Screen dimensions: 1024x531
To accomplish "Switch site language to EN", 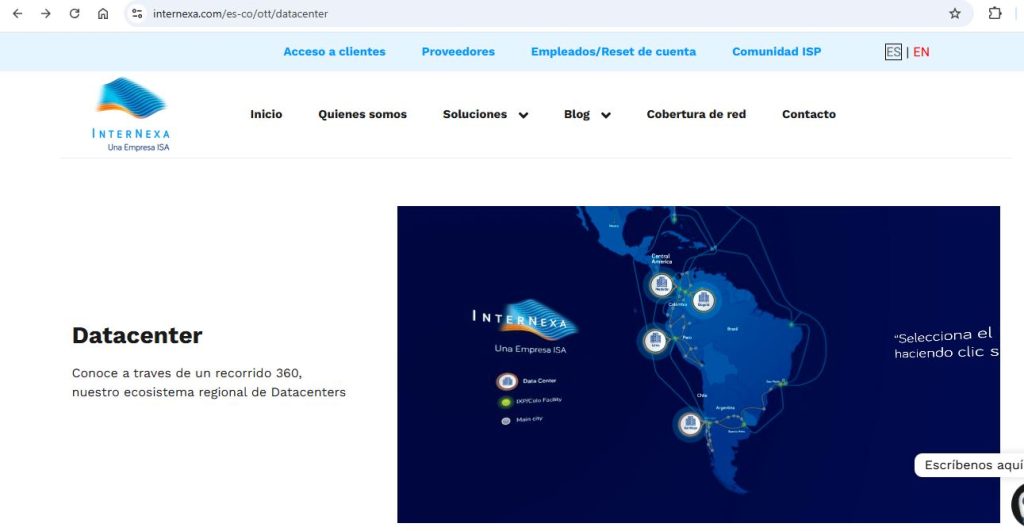I will [x=921, y=52].
